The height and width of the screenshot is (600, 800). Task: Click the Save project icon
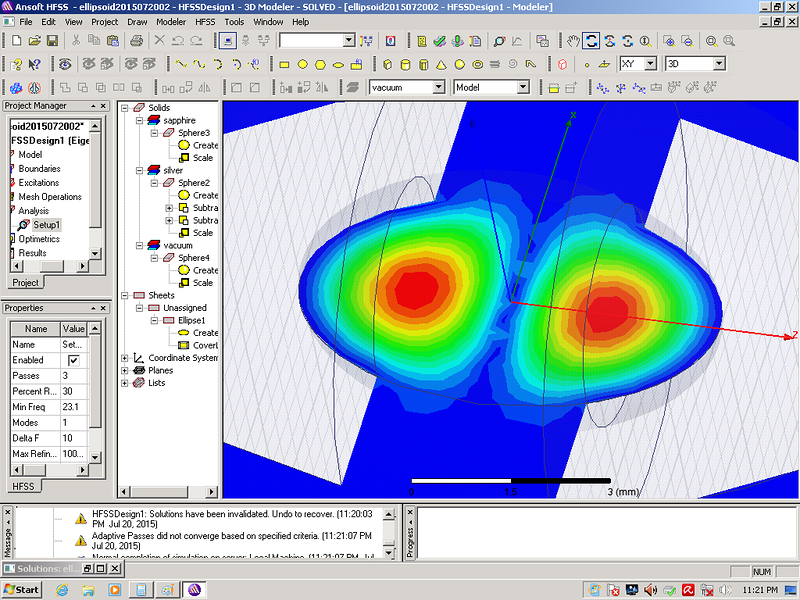50,41
